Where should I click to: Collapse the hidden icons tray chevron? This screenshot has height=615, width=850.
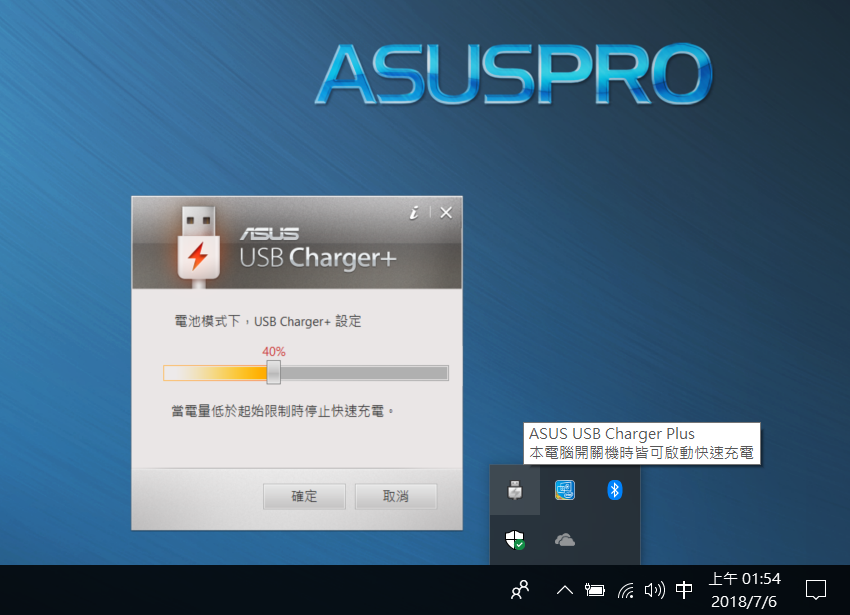click(565, 590)
